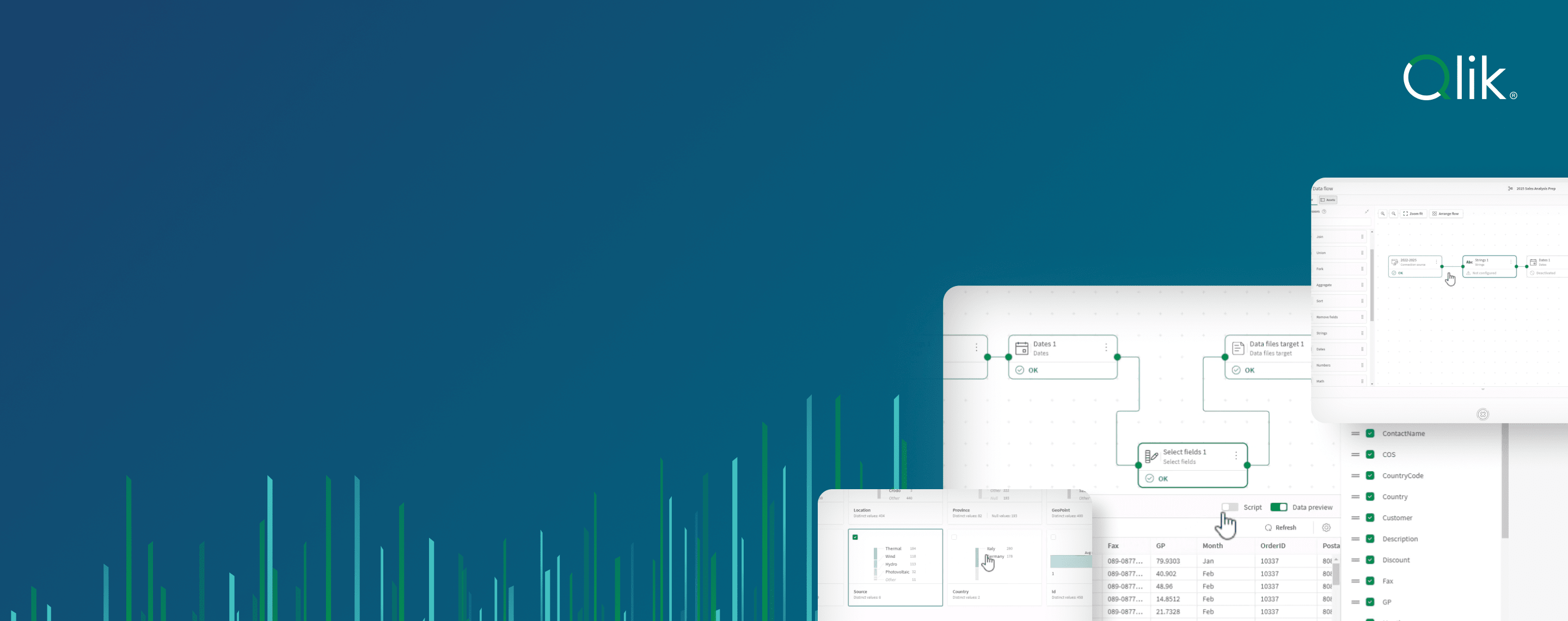Viewport: 1568px width, 621px height.
Task: Click the Description field icon
Action: (1371, 538)
